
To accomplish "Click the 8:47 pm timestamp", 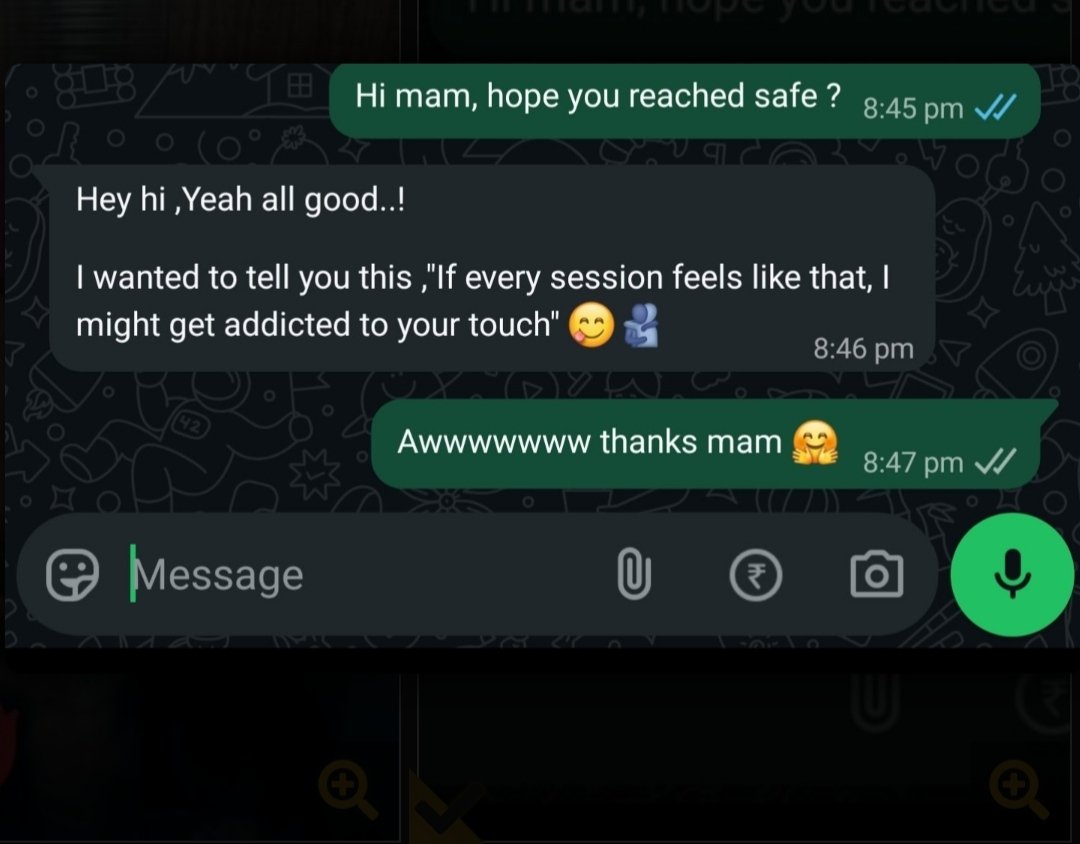I will point(913,462).
